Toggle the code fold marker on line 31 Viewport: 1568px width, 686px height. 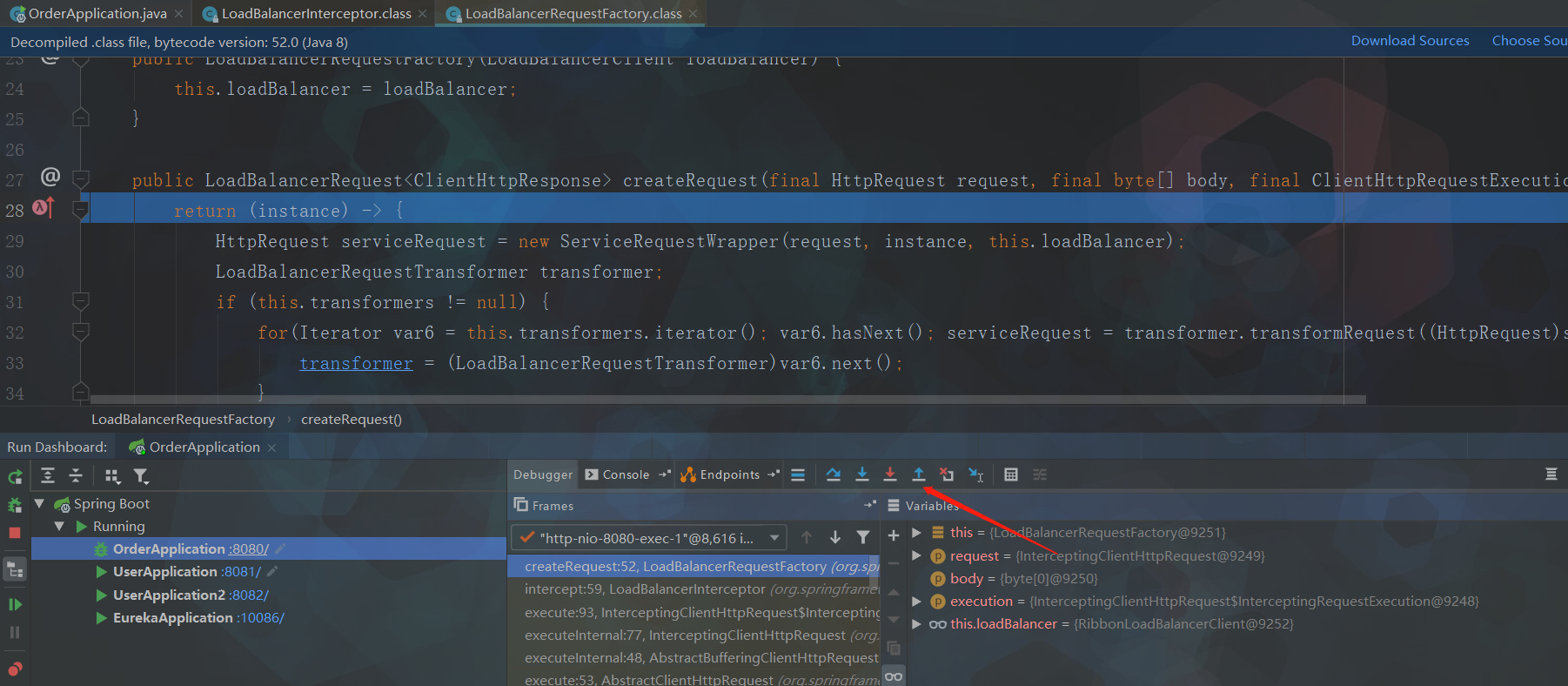81,302
